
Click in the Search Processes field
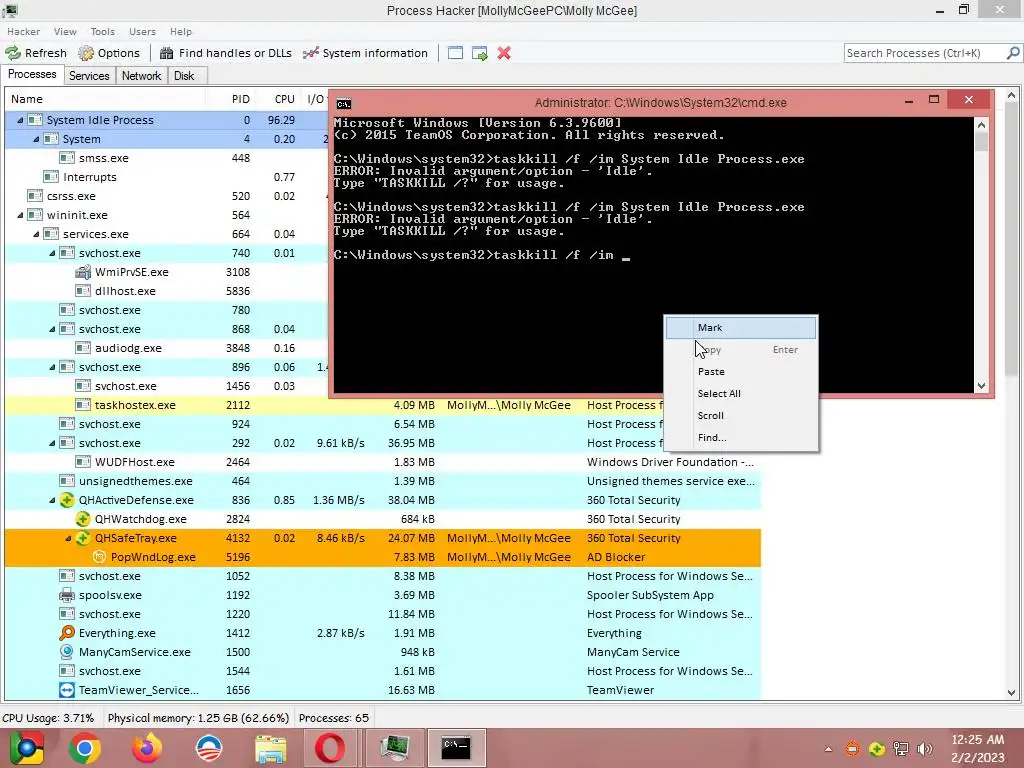[x=924, y=53]
